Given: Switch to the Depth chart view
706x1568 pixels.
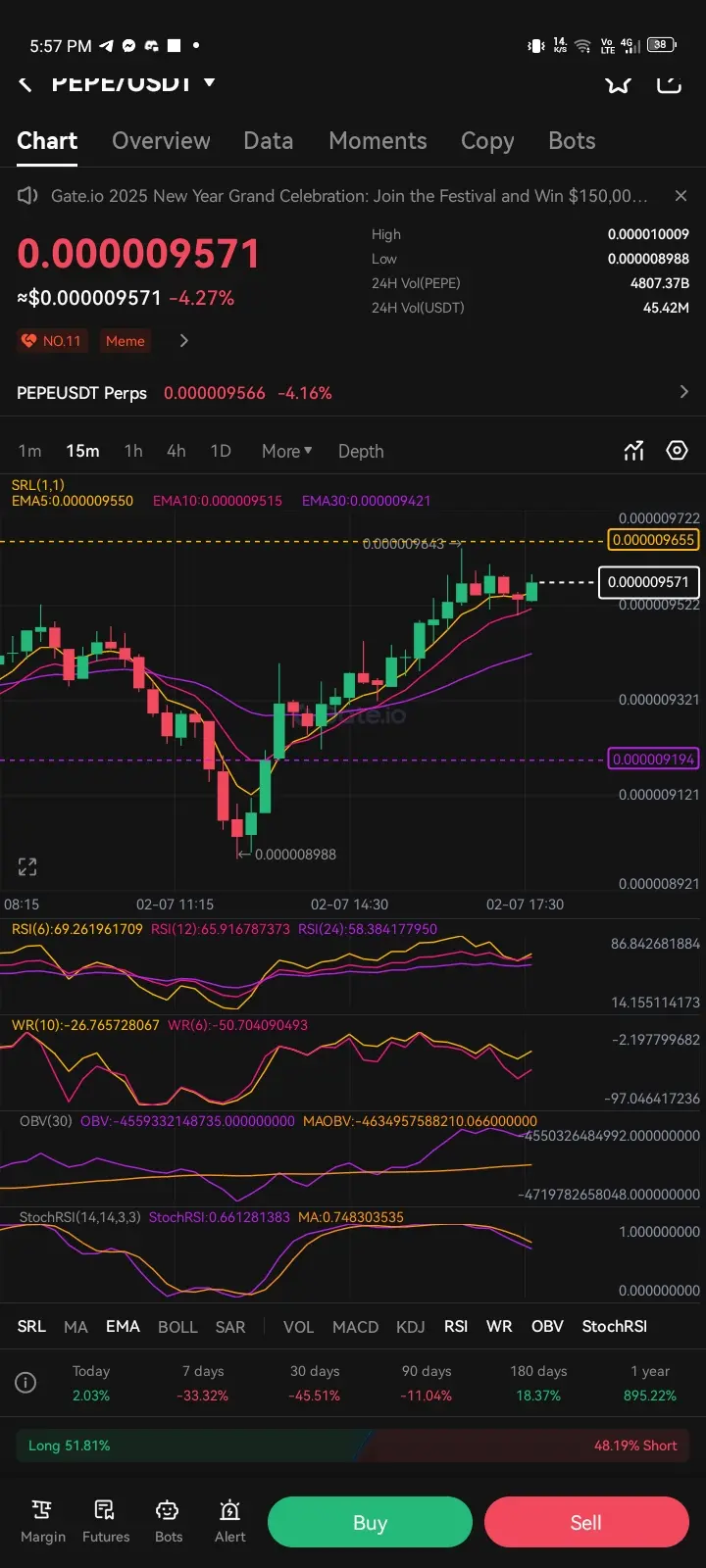Looking at the screenshot, I should point(361,452).
